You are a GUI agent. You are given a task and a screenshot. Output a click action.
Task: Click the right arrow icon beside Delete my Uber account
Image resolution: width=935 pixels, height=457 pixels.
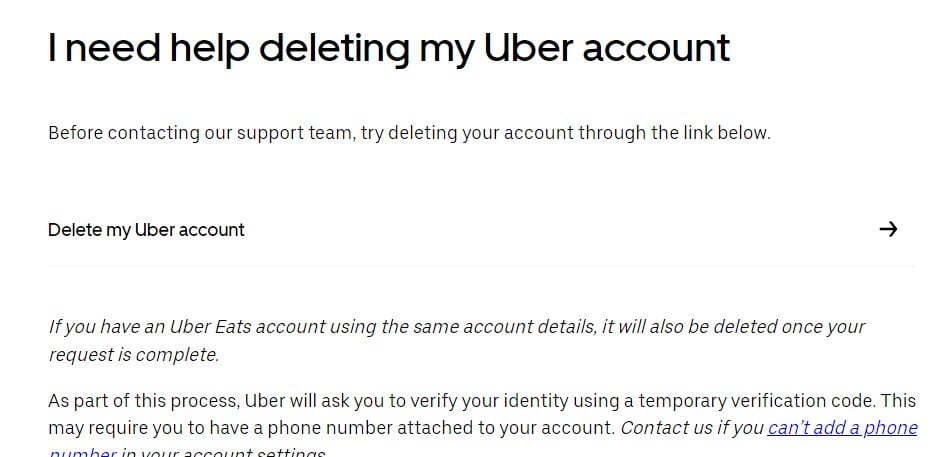click(x=888, y=229)
